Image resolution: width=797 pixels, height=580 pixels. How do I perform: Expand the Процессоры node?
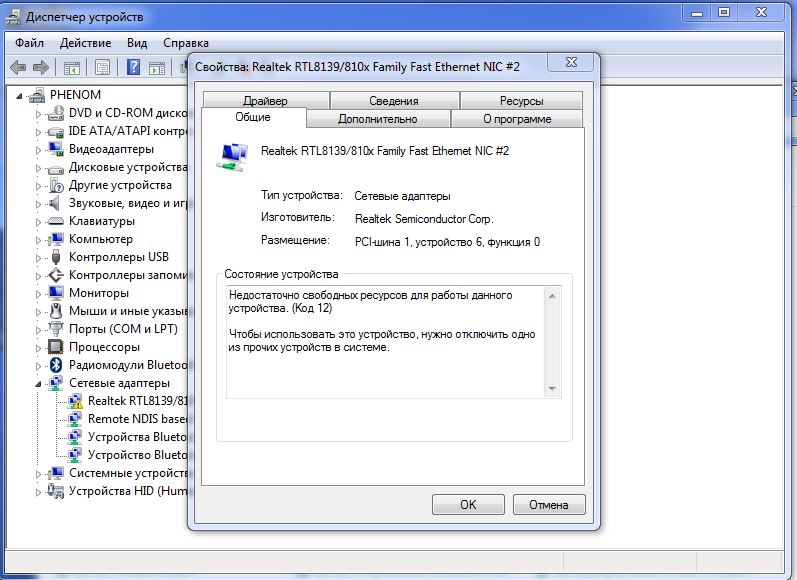pos(38,348)
